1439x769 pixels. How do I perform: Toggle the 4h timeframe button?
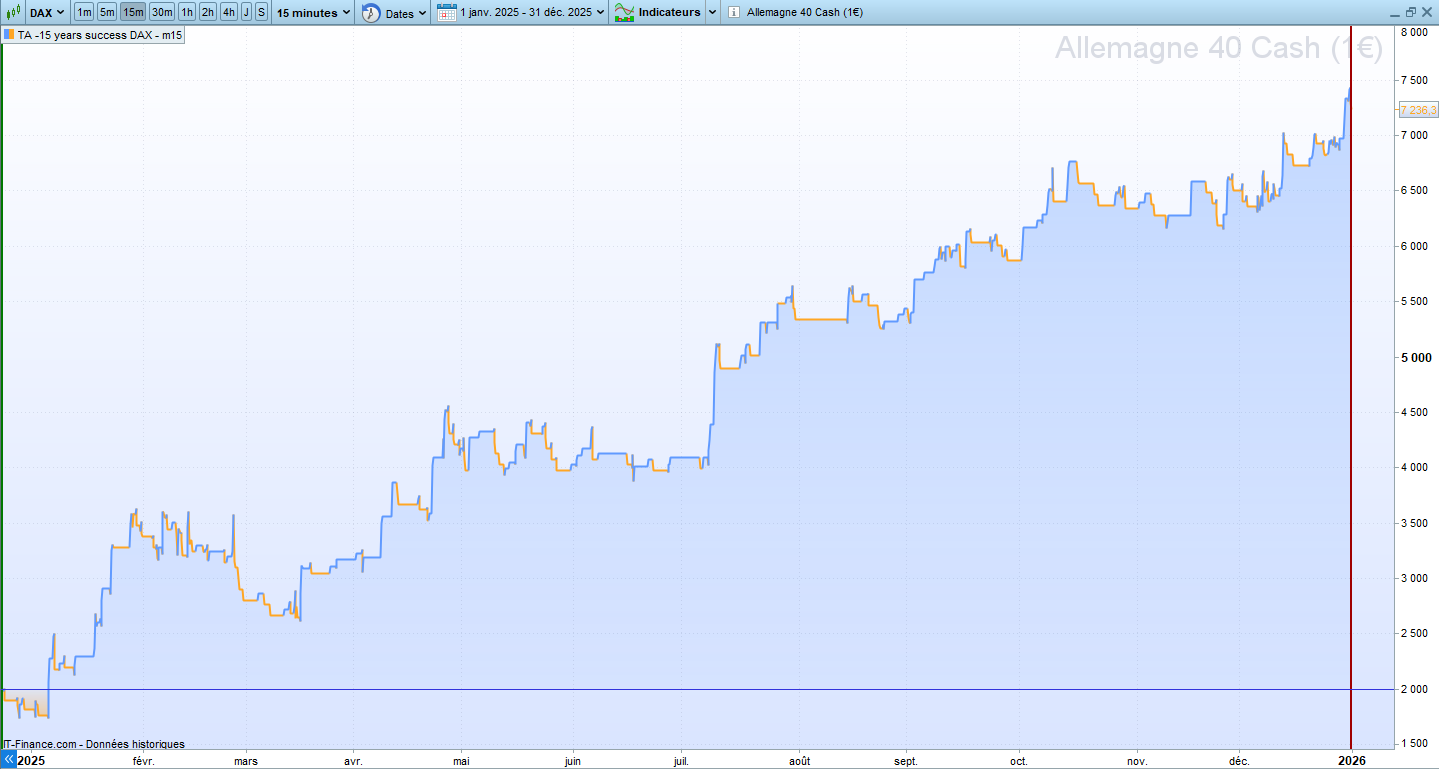pos(229,12)
